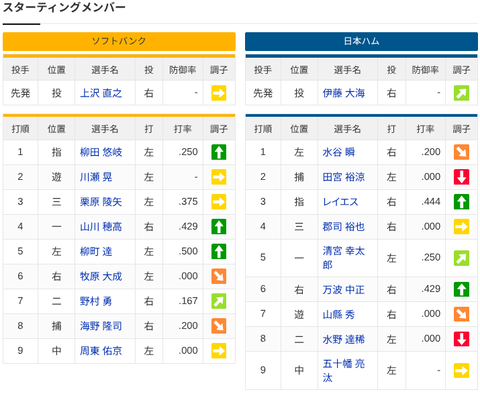The height and width of the screenshot is (394, 480).
Task: Click 先発 cell in the 日本ハム pitcher row
Action: click(263, 93)
